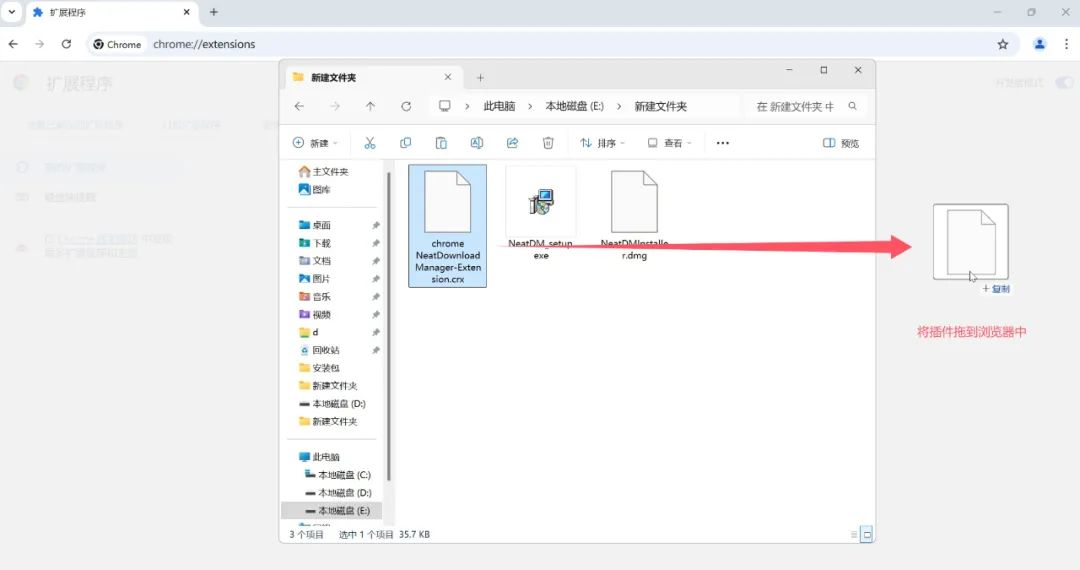Go back in File Explorer navigation
This screenshot has width=1080, height=570.
(299, 106)
